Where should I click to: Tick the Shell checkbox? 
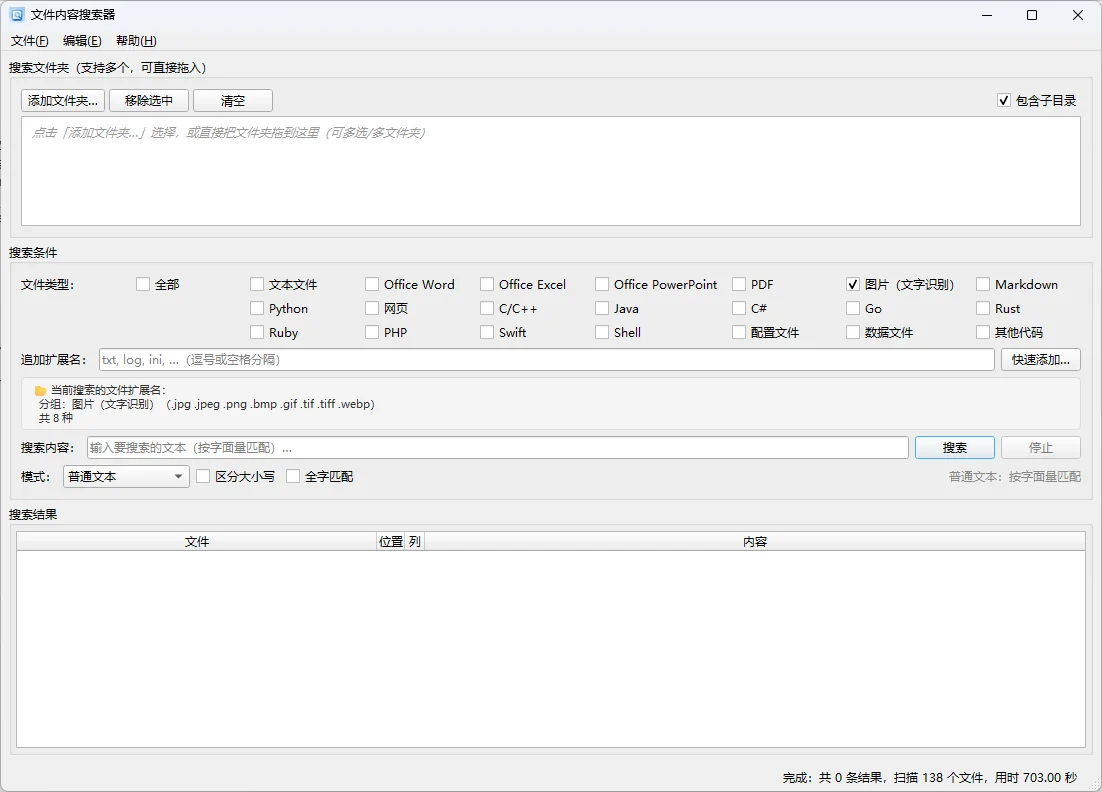tap(602, 332)
